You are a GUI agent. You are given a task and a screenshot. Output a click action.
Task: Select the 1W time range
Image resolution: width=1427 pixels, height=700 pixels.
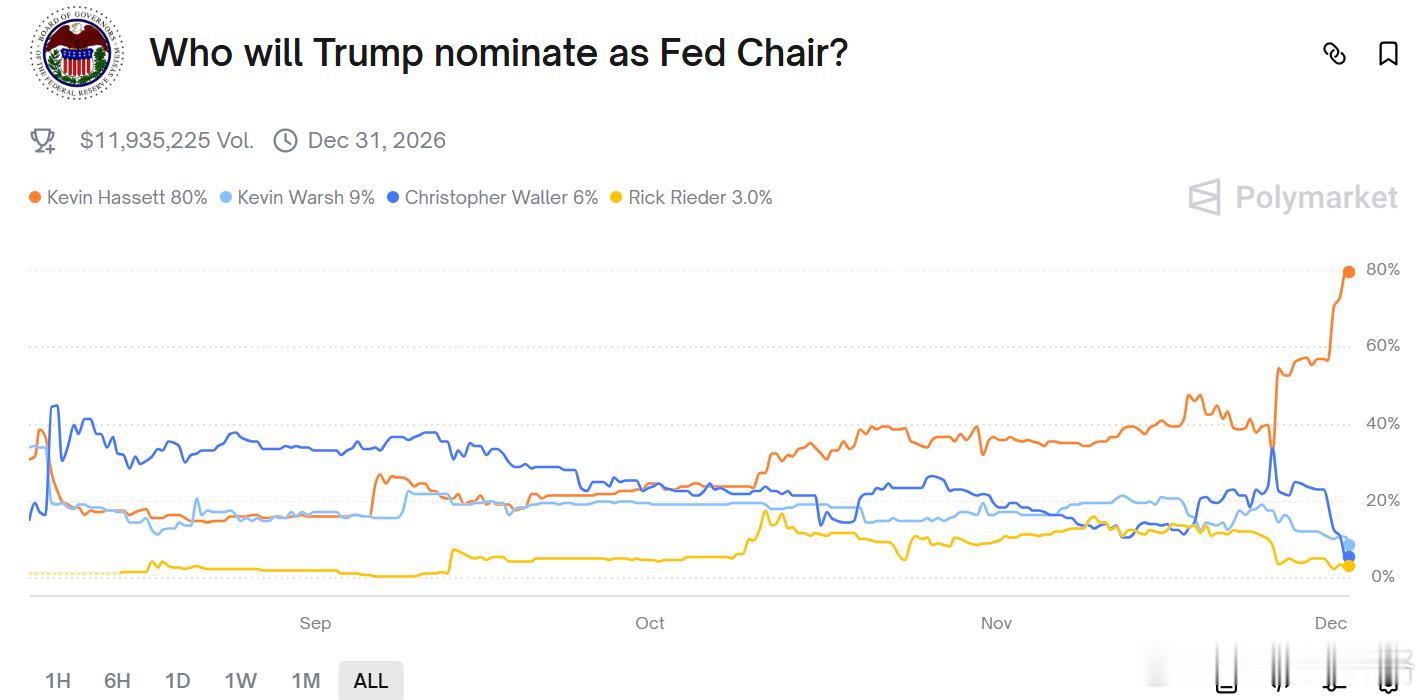click(x=240, y=681)
